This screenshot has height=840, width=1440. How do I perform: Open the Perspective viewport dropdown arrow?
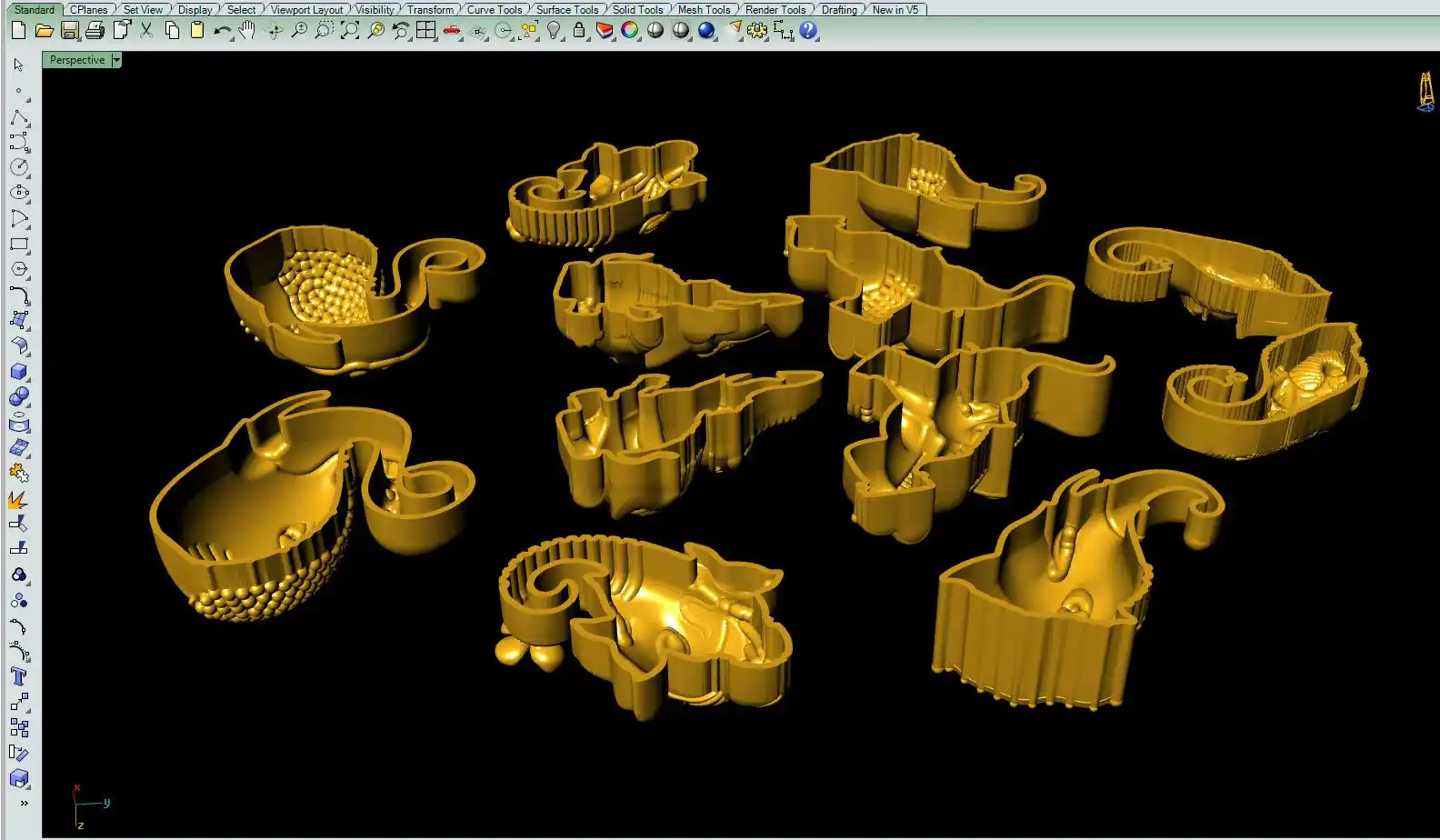click(116, 60)
